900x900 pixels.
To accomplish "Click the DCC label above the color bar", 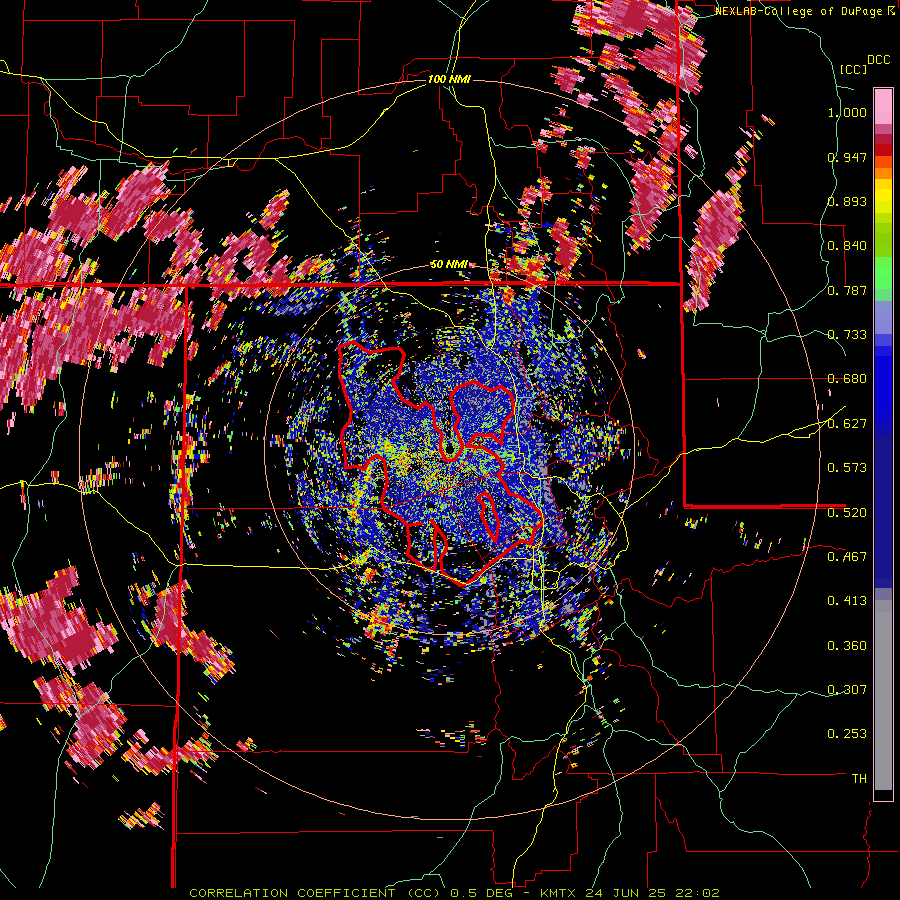I will [879, 60].
